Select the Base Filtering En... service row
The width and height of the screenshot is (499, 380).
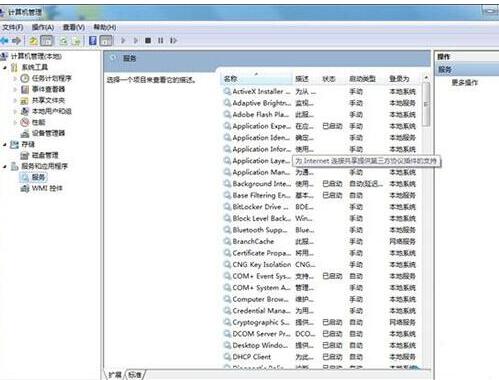click(x=320, y=195)
